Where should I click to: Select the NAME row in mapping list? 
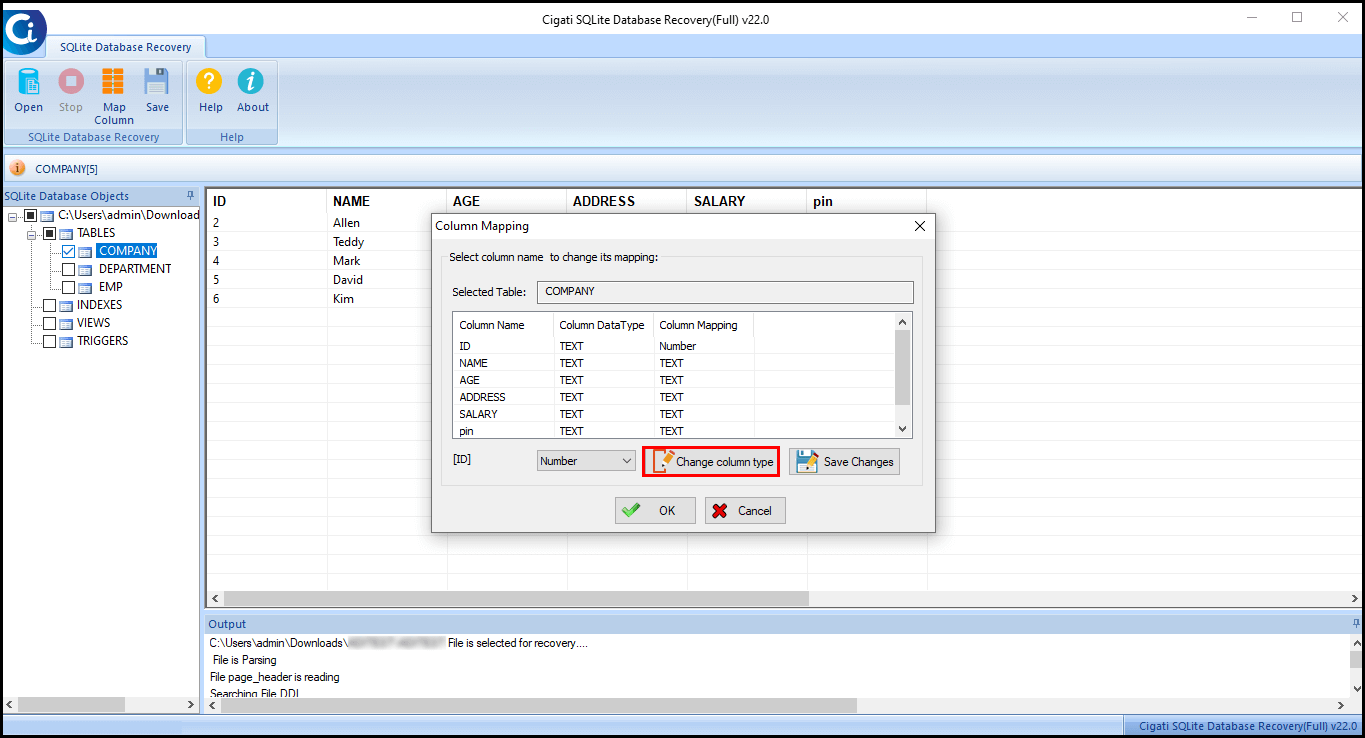coord(675,363)
